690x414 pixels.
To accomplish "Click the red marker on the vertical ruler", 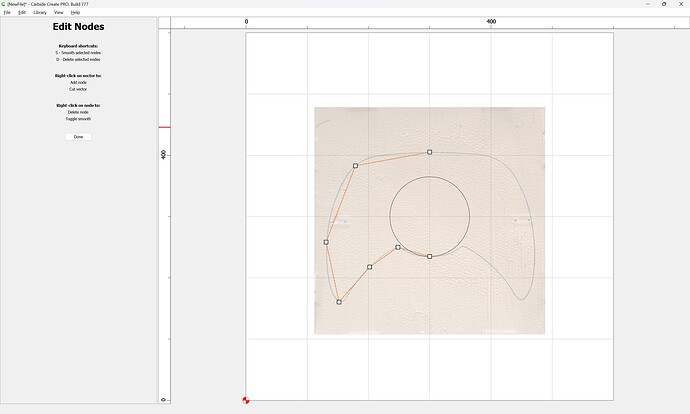I will point(164,127).
